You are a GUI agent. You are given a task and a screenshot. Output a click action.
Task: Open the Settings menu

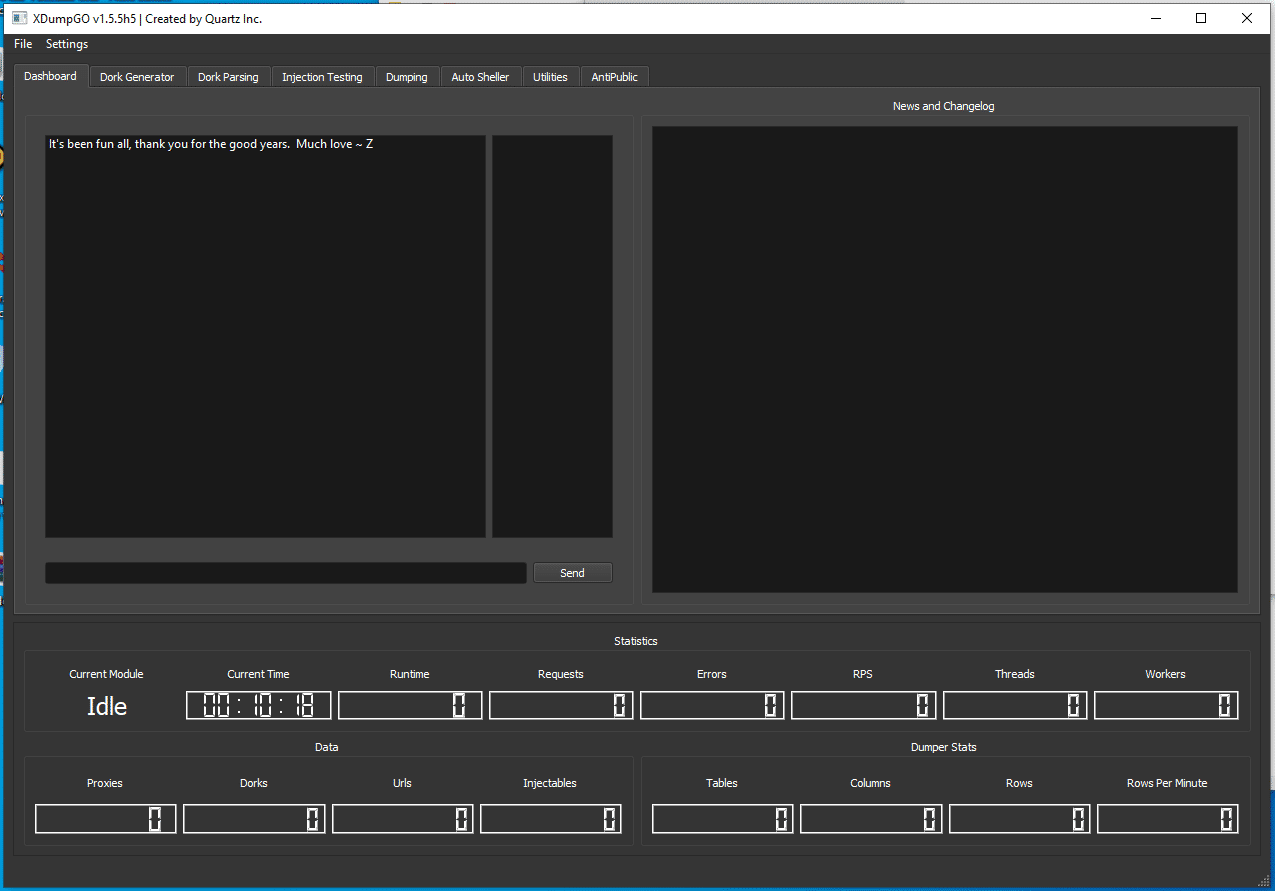67,44
